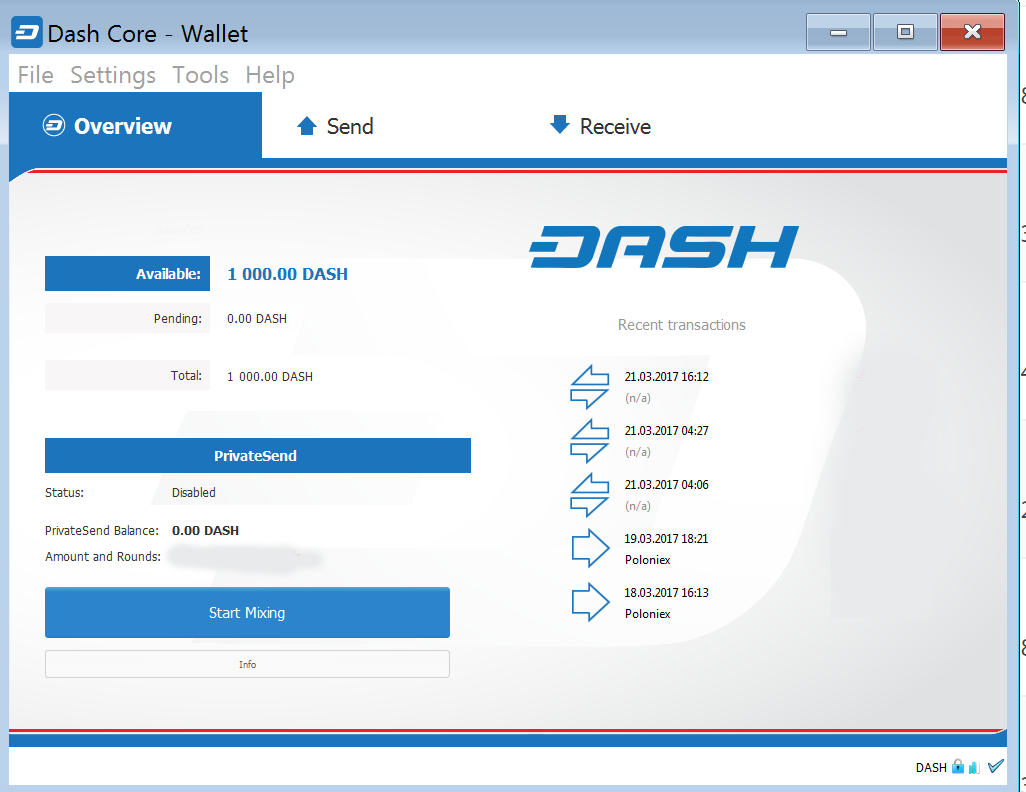Go to the Send tab
This screenshot has height=792, width=1026.
point(335,126)
